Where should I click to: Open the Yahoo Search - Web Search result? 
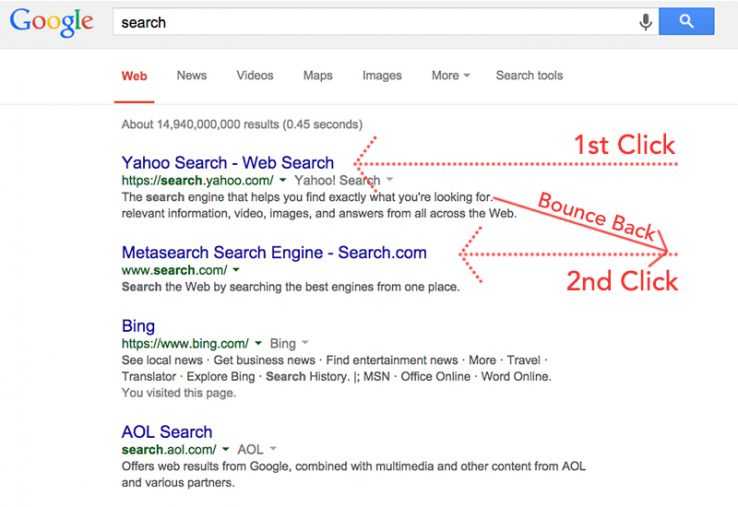(x=228, y=162)
